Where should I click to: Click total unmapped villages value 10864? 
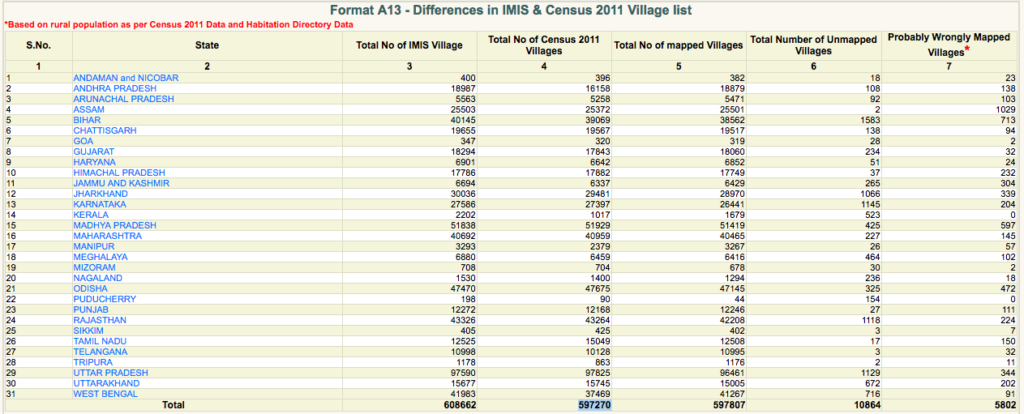866,406
